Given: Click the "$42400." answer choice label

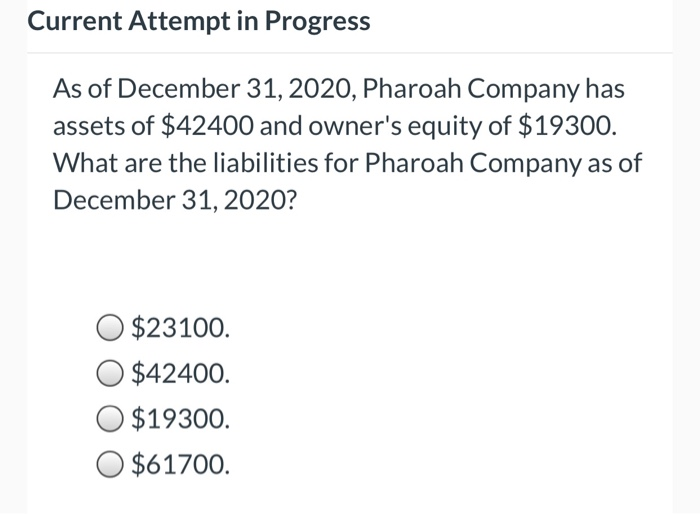Looking at the screenshot, I should tap(180, 373).
